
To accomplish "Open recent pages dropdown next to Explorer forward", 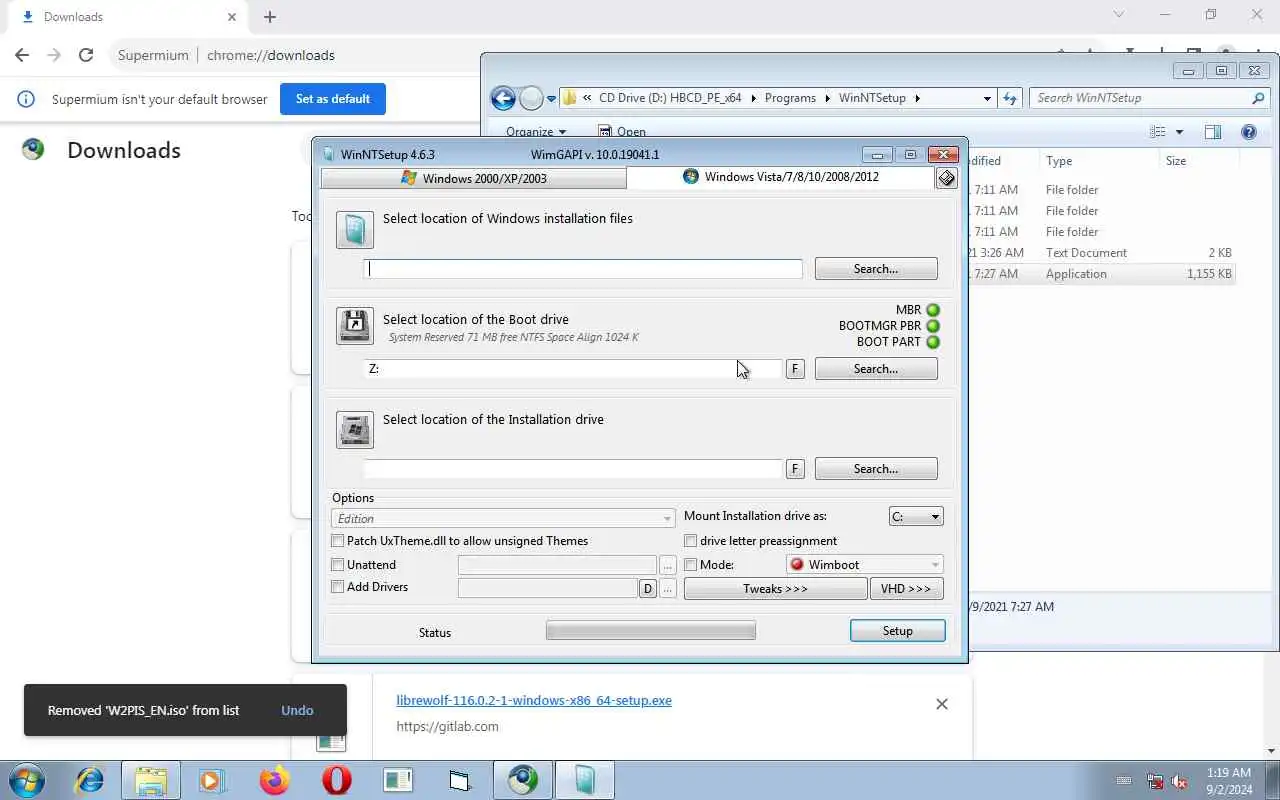I will click(551, 98).
